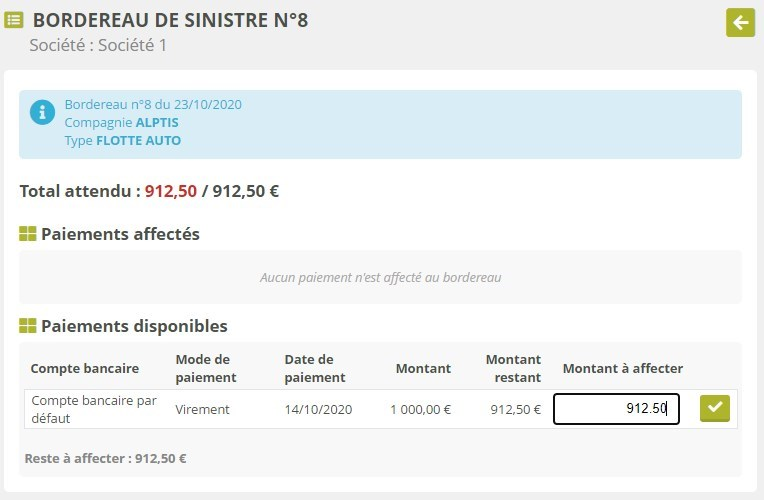Click the Montant restant column header

tap(513, 368)
